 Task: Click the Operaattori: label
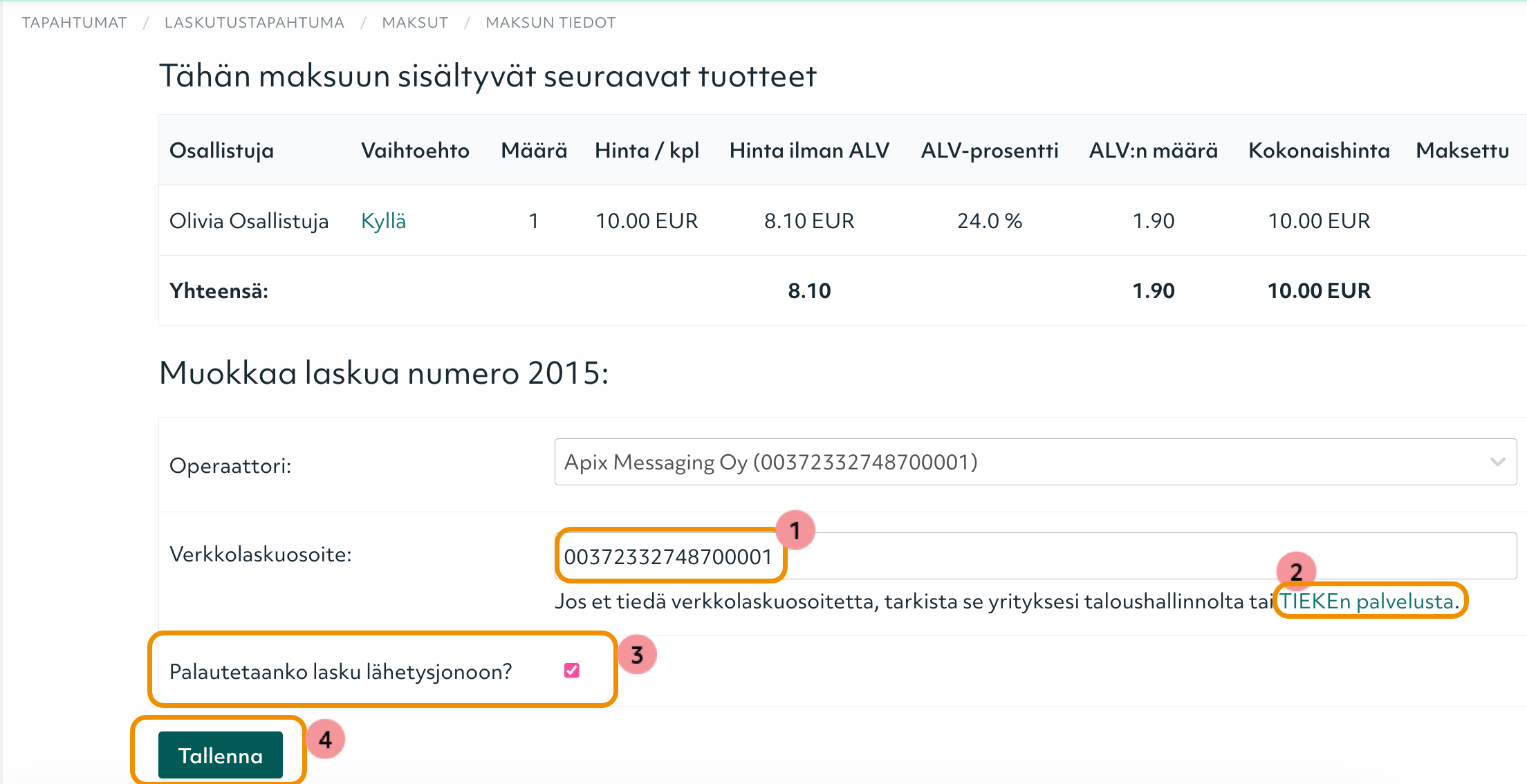[230, 466]
